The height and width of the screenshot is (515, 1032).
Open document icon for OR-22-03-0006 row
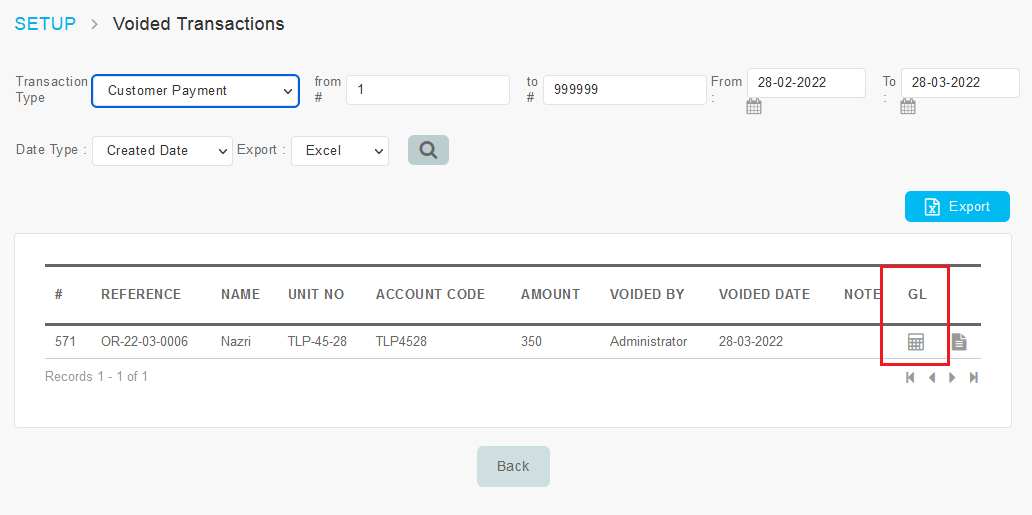[x=959, y=342]
